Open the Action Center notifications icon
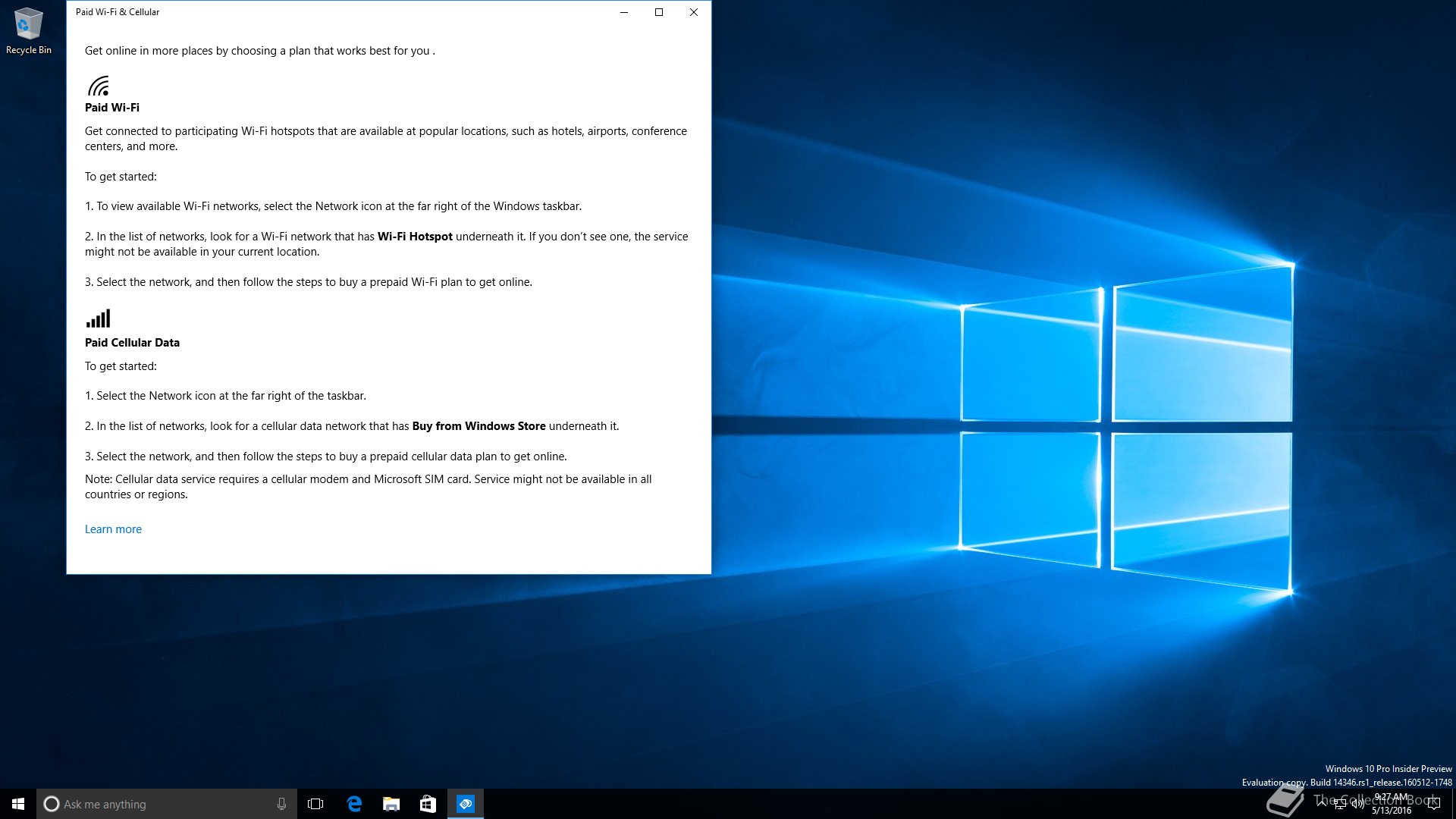Viewport: 1456px width, 819px height. point(1433,804)
